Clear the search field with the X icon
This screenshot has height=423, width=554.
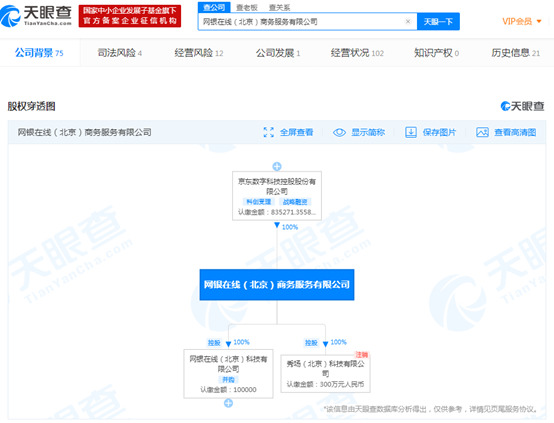pos(408,22)
